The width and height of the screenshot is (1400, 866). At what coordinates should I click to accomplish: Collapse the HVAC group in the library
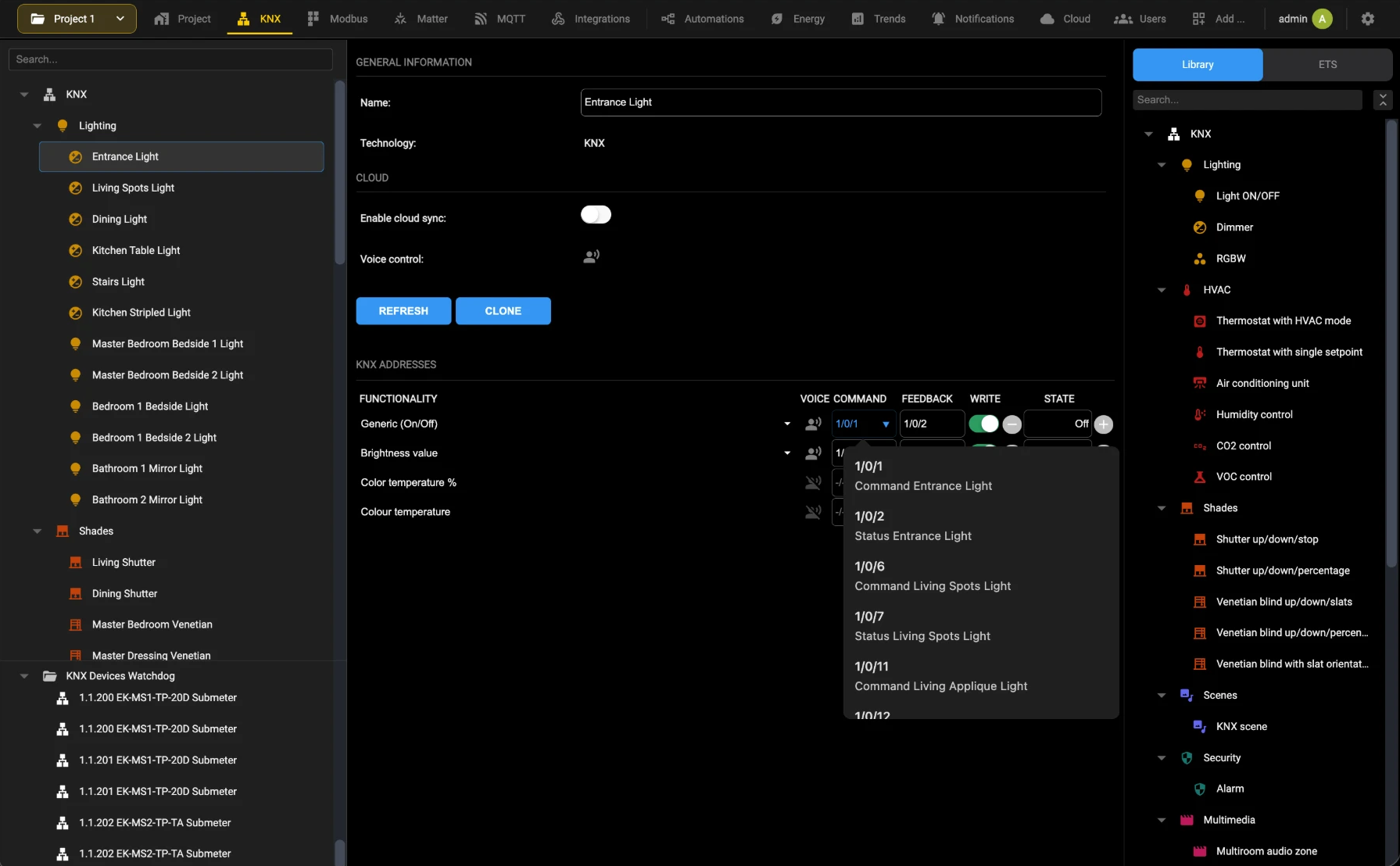point(1162,290)
